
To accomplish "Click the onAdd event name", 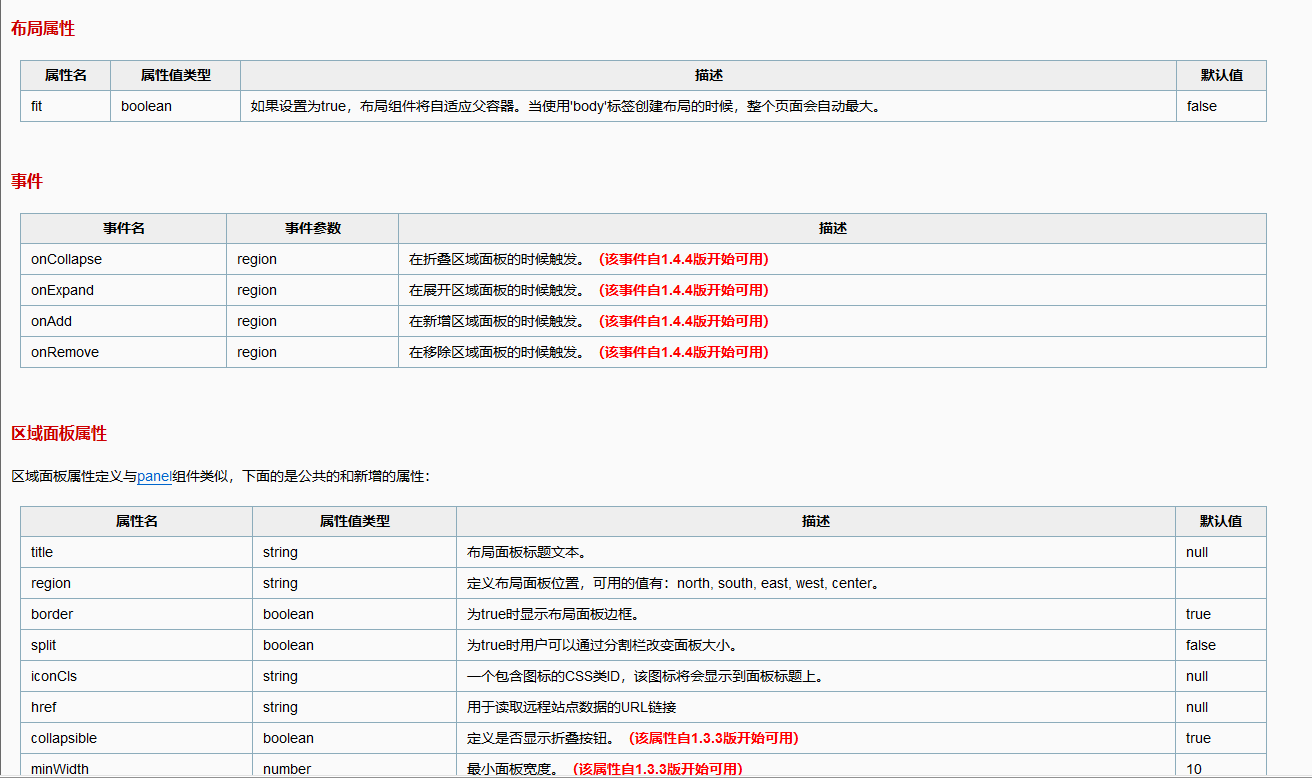I will coord(51,321).
